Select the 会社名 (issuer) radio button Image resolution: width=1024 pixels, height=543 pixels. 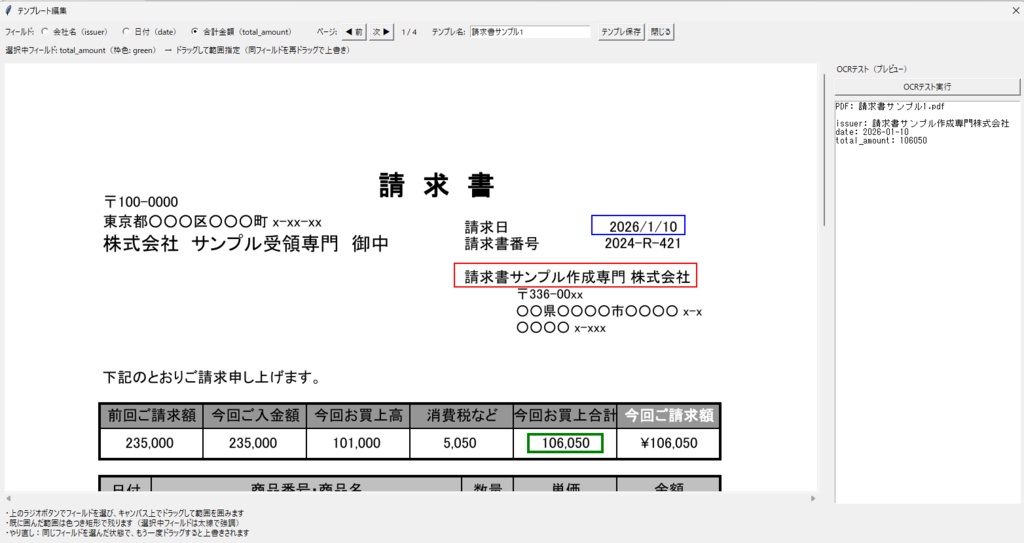click(44, 31)
